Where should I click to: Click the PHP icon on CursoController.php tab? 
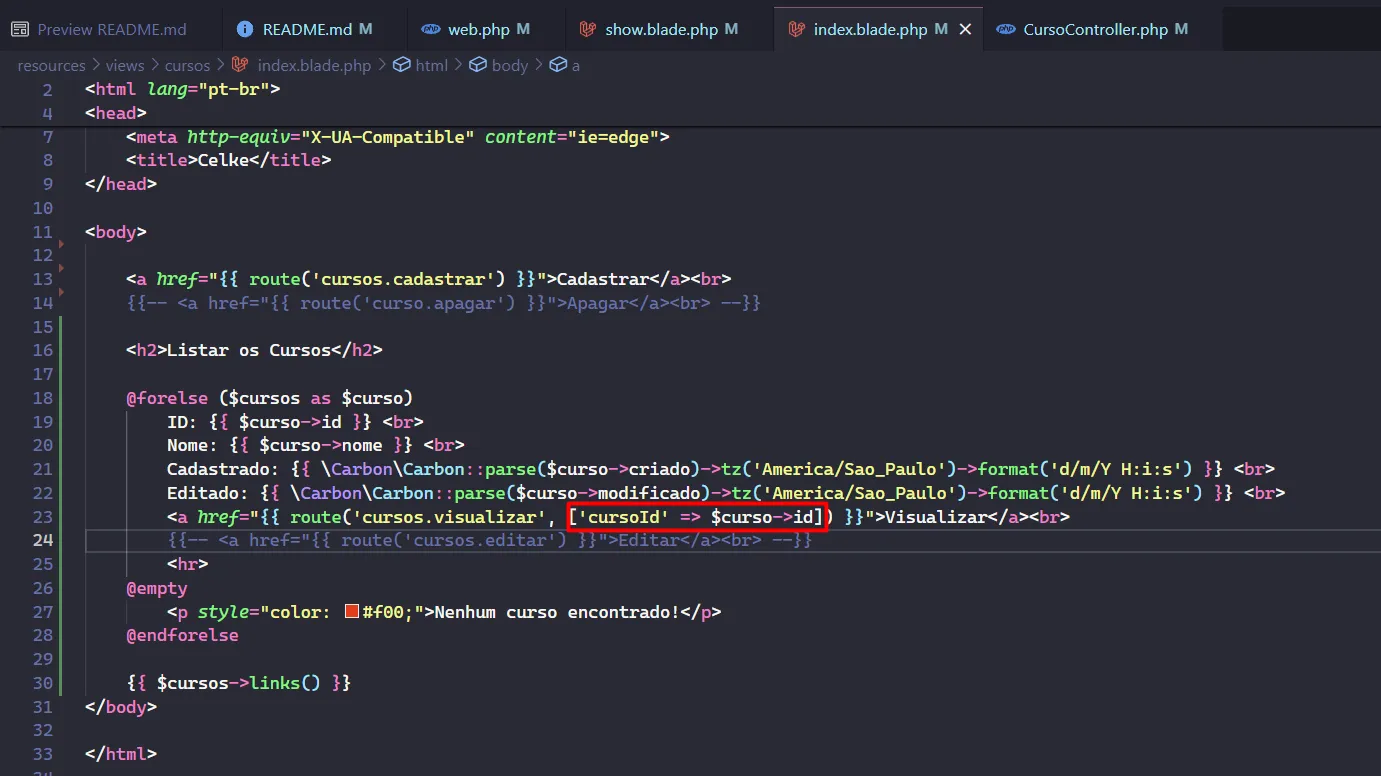[1006, 30]
